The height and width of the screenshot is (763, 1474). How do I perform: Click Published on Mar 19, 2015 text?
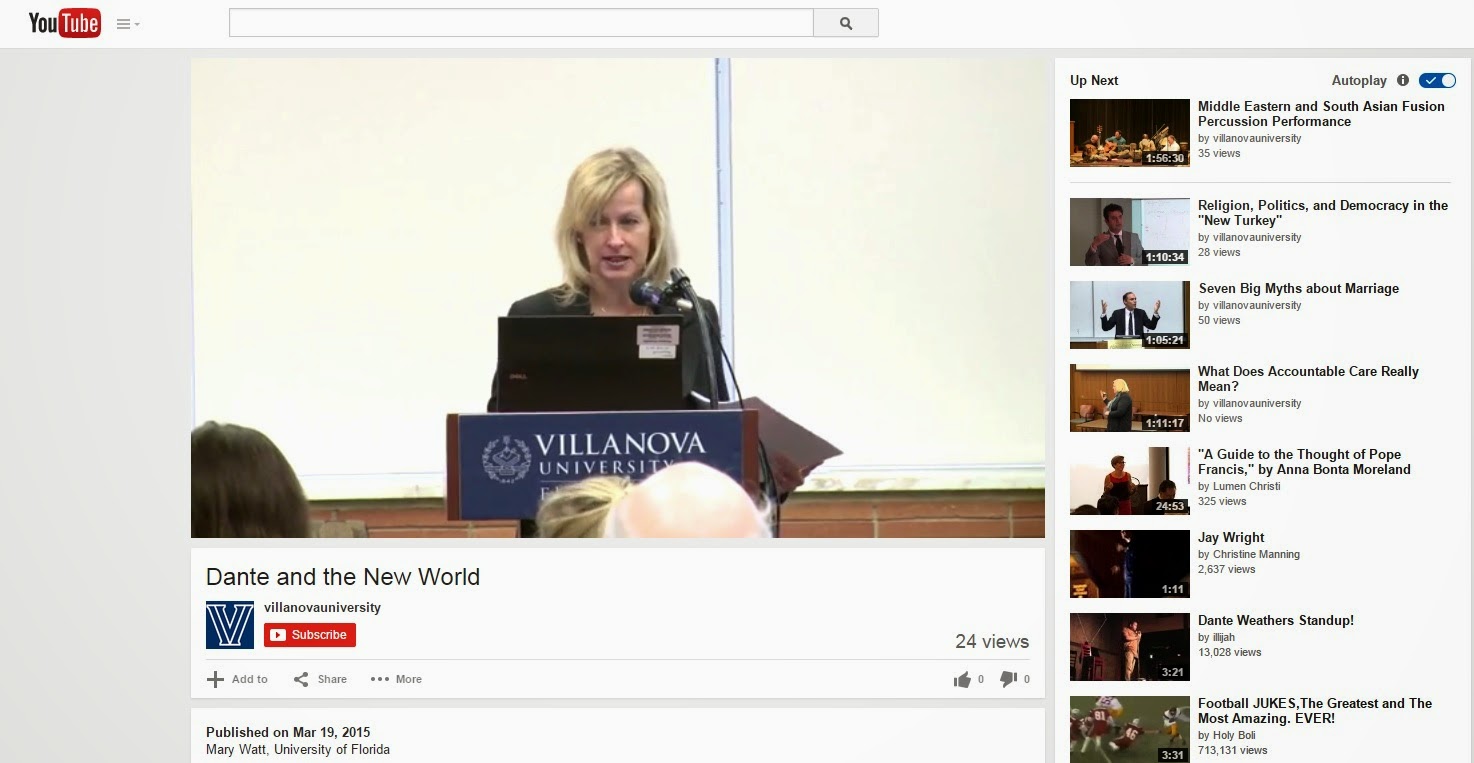[x=288, y=732]
